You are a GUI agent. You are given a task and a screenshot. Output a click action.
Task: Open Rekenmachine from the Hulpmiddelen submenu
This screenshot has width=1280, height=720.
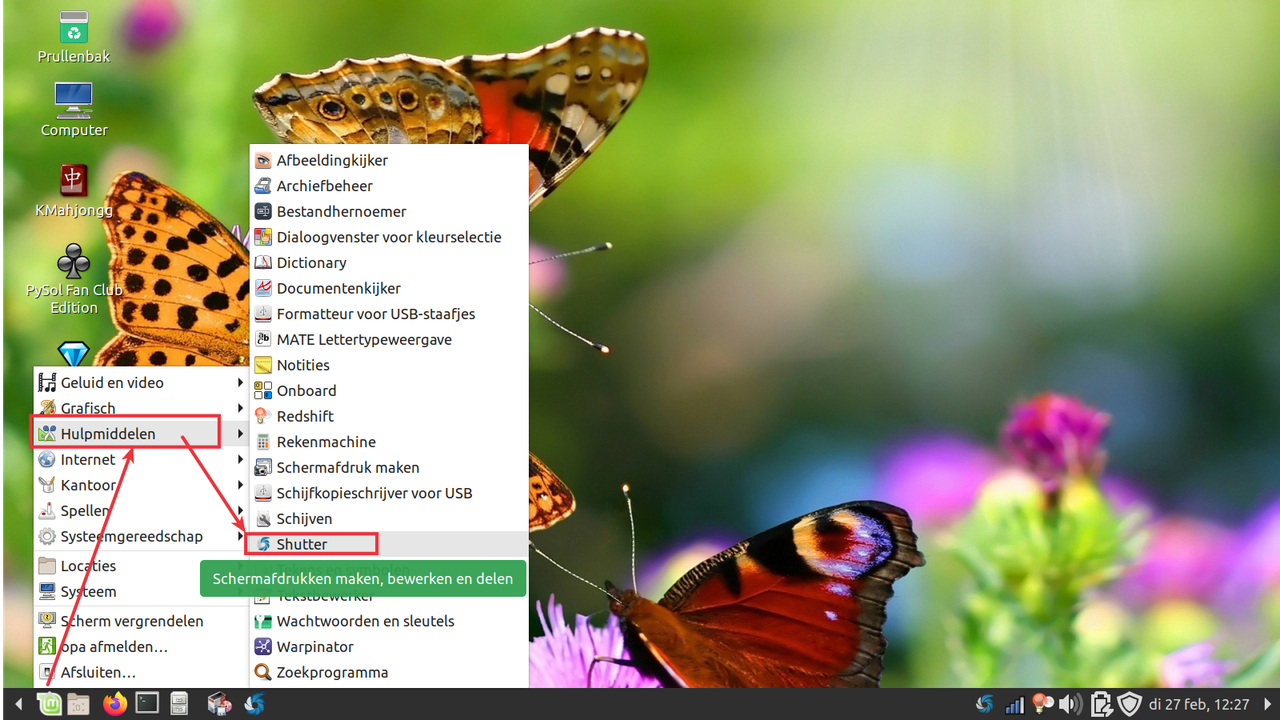point(389,442)
